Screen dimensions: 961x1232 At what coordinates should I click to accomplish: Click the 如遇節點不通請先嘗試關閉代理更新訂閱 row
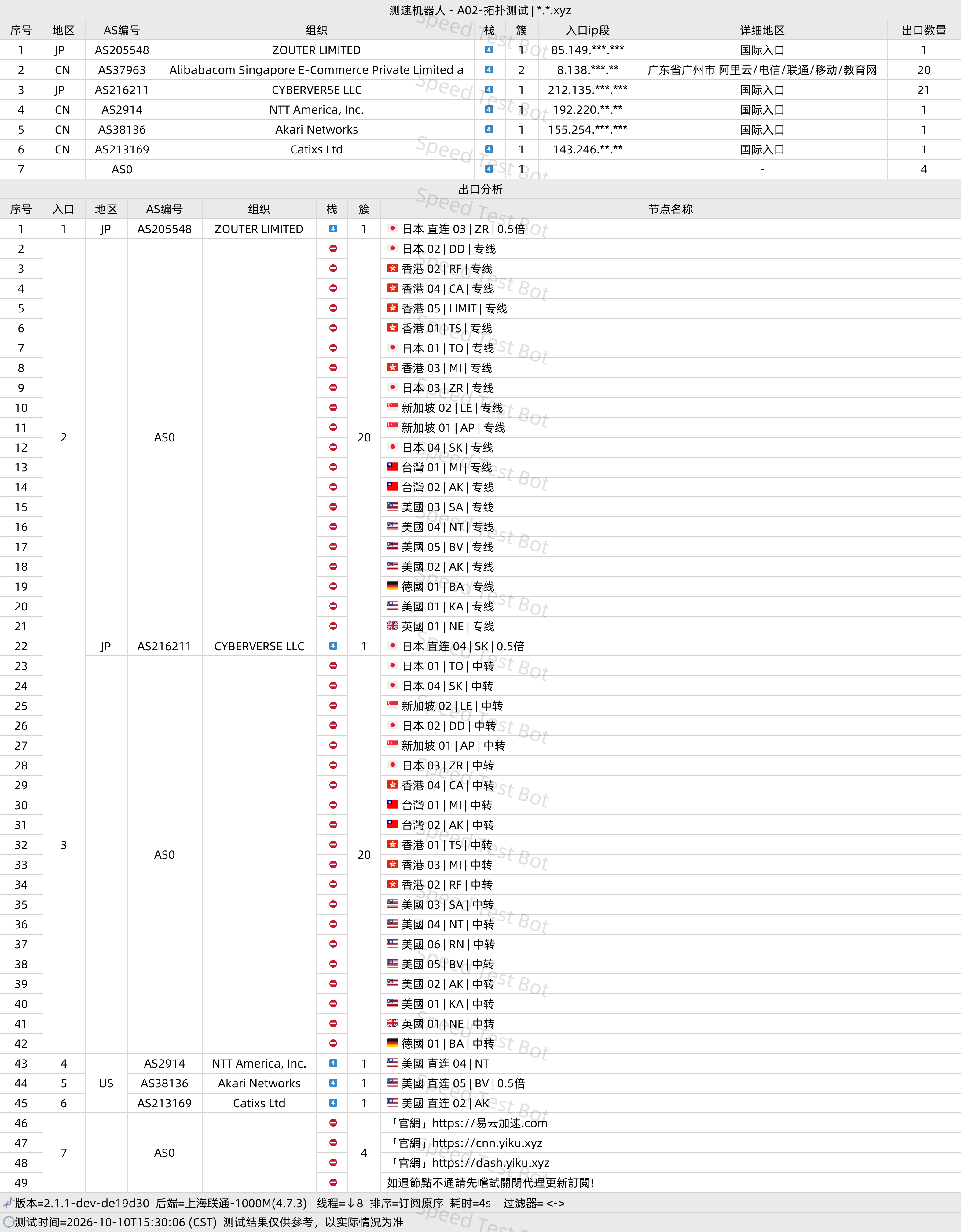[x=670, y=1182]
